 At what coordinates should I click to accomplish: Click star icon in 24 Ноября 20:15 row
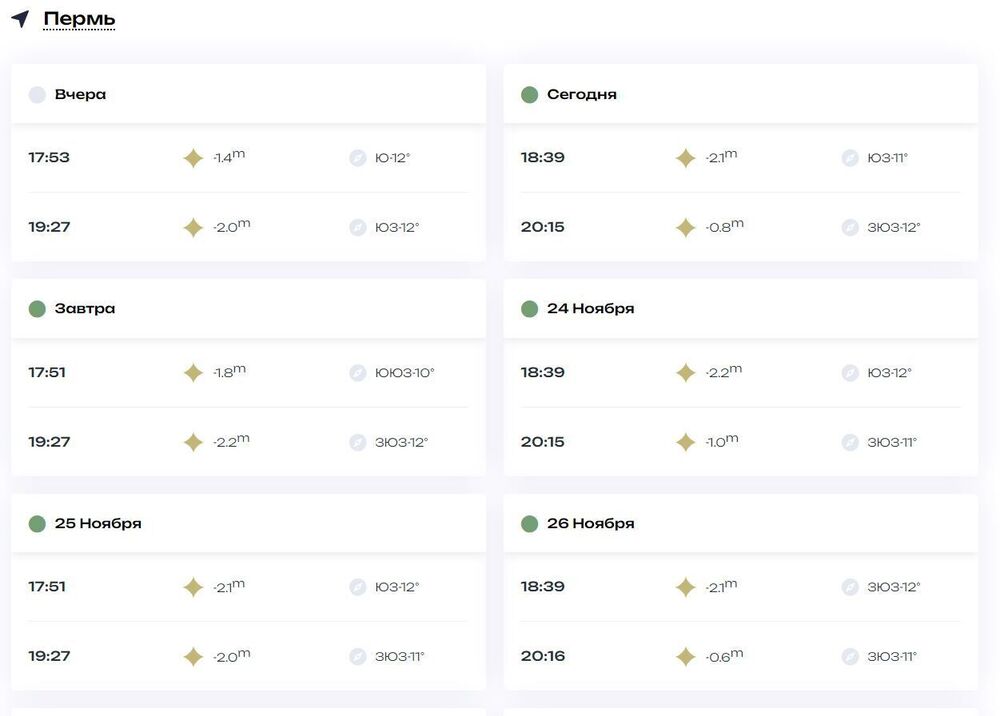pyautogui.click(x=686, y=442)
